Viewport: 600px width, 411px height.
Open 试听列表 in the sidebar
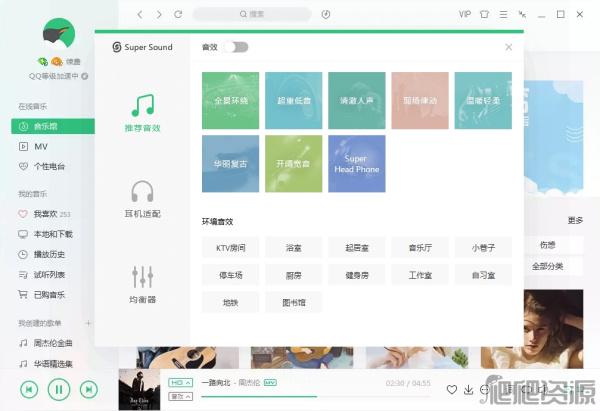pos(42,275)
